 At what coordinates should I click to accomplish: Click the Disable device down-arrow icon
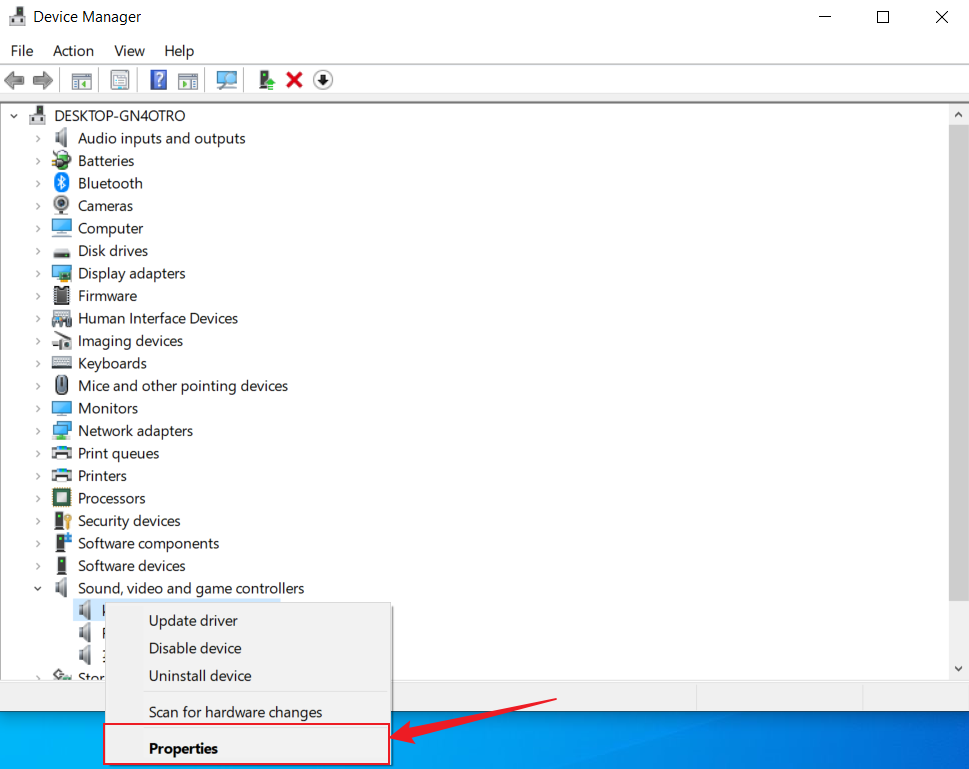[323, 80]
